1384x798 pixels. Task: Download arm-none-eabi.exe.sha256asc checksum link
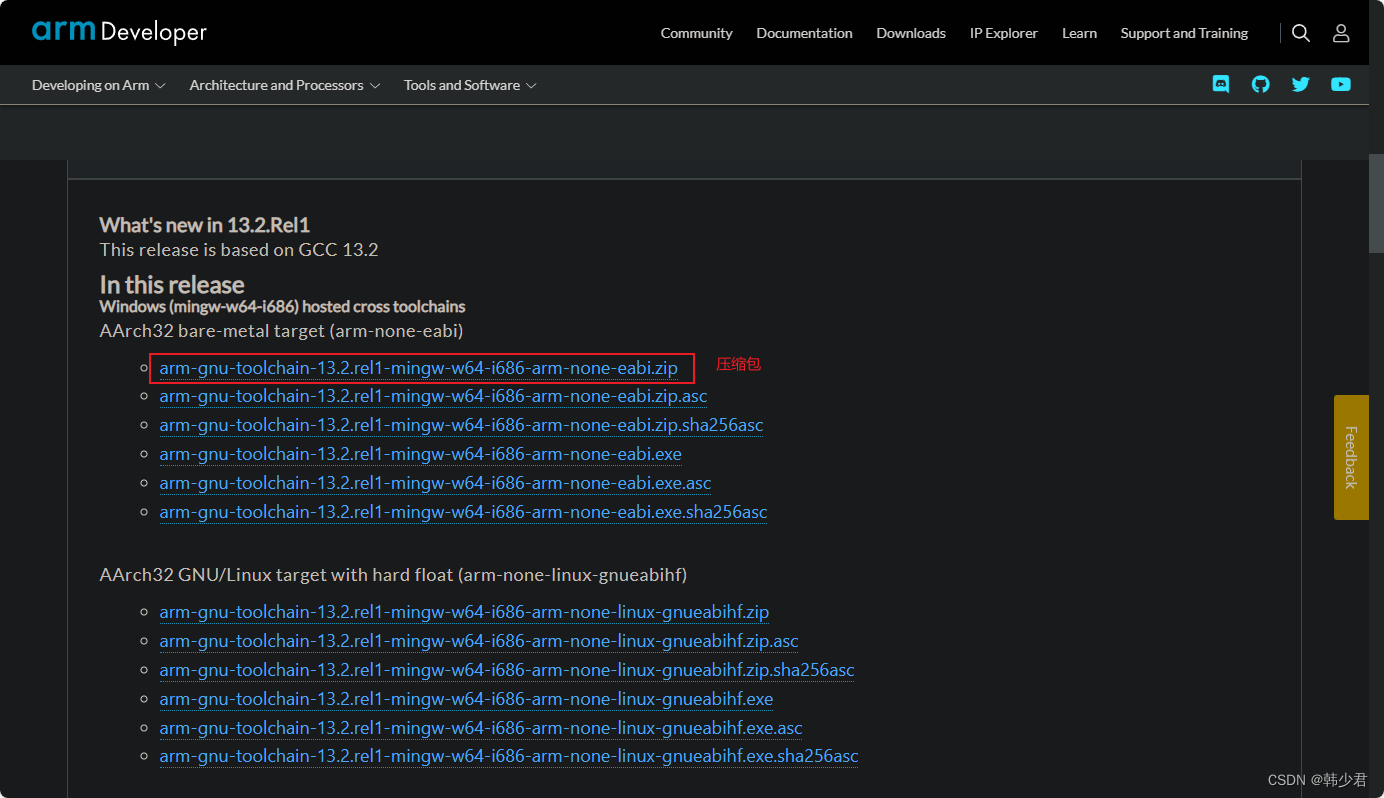tap(463, 512)
